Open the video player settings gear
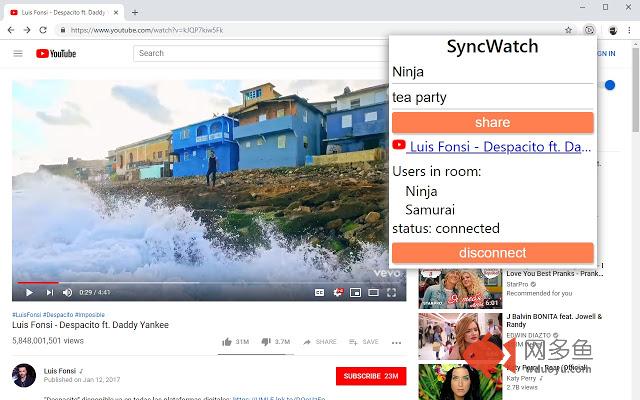This screenshot has width=640, height=400. click(337, 292)
